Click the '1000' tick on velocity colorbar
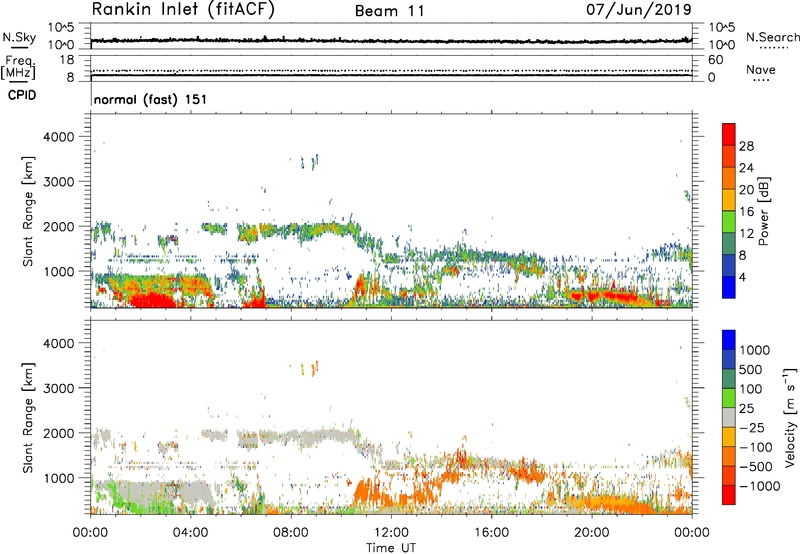Image resolution: width=800 pixels, height=554 pixels. coord(755,350)
